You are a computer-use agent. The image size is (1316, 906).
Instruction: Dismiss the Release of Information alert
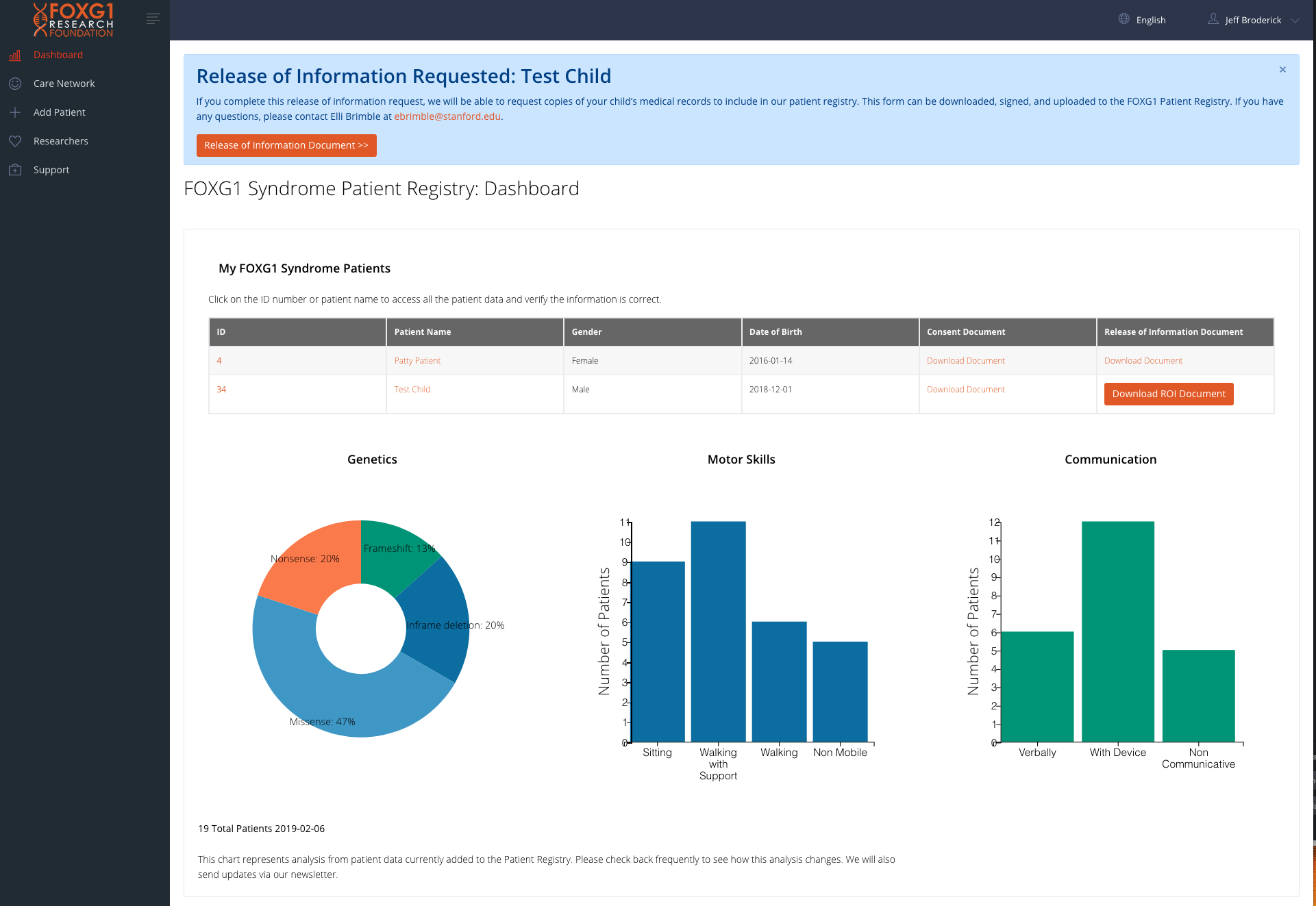pyautogui.click(x=1282, y=70)
